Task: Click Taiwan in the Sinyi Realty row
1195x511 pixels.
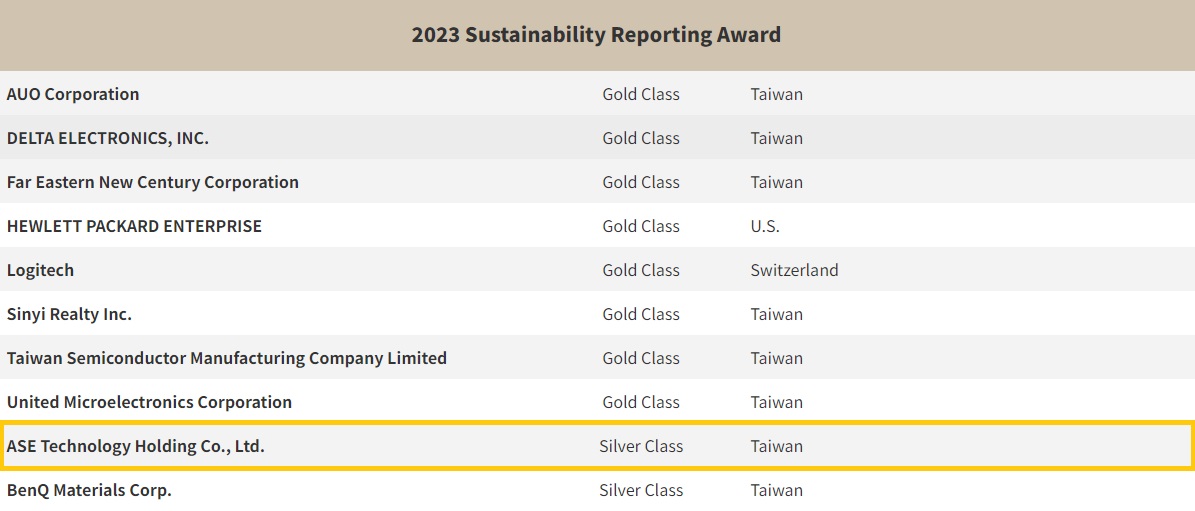Action: [x=777, y=314]
